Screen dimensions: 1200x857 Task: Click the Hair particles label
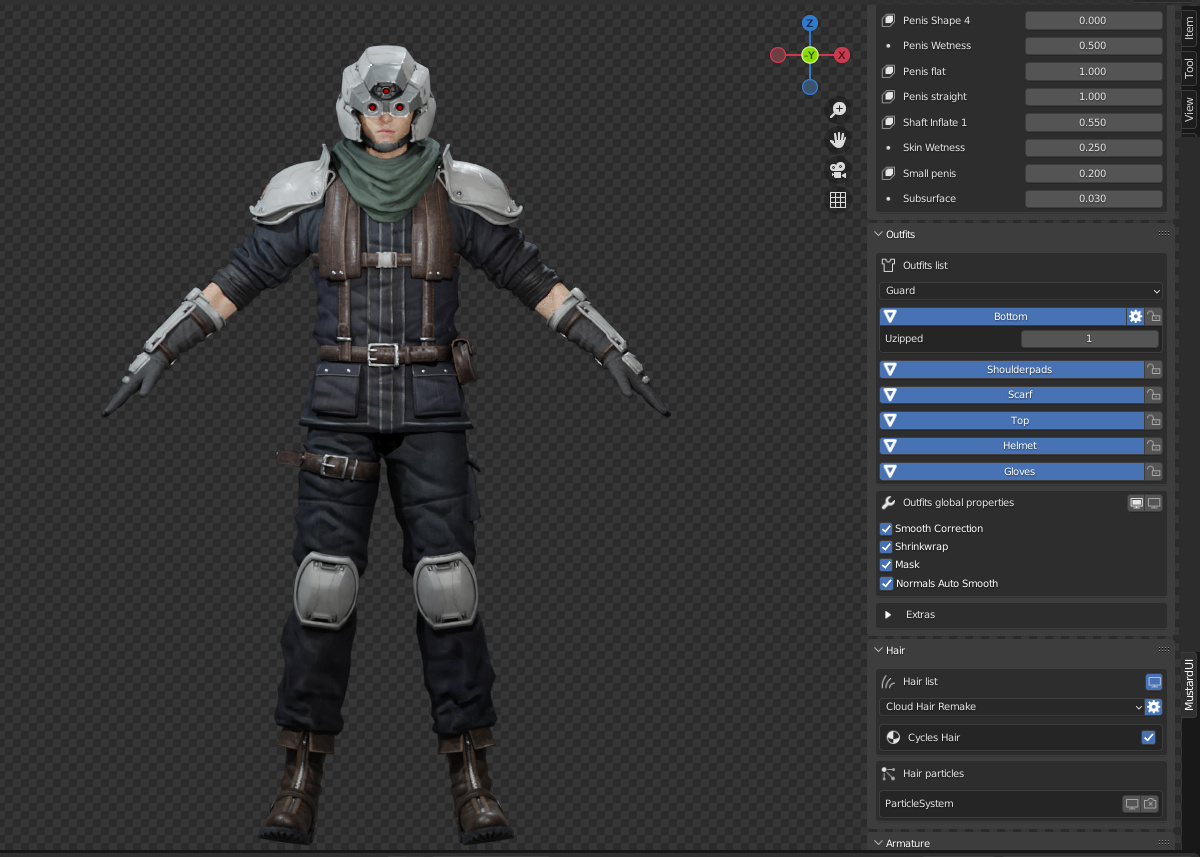click(933, 774)
